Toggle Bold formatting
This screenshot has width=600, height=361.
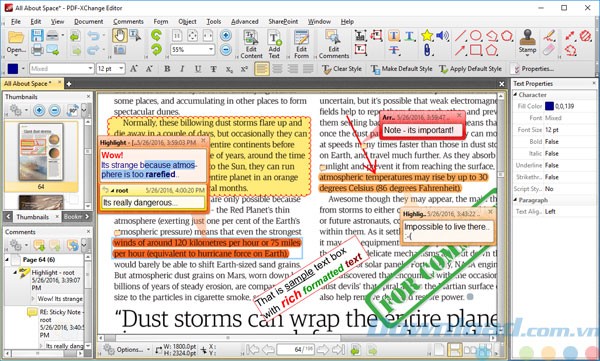[167, 69]
